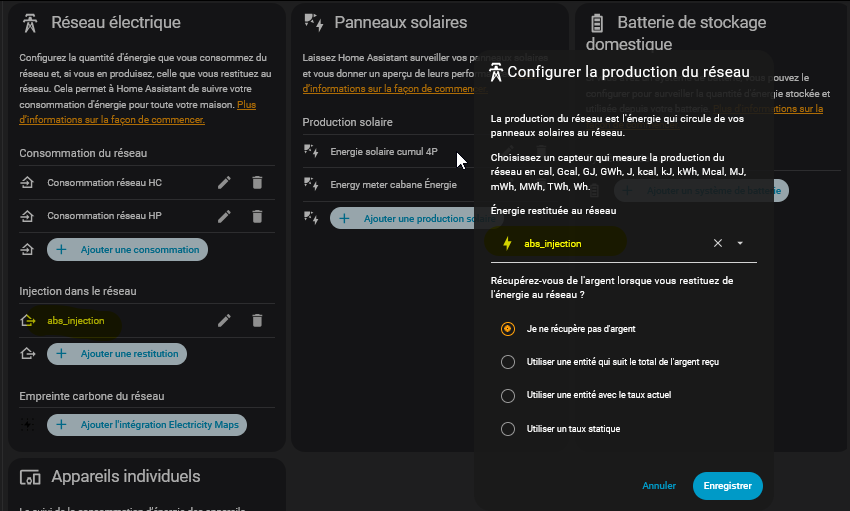
Task: Delete the Consommation réseau HP entry
Action: (x=257, y=216)
